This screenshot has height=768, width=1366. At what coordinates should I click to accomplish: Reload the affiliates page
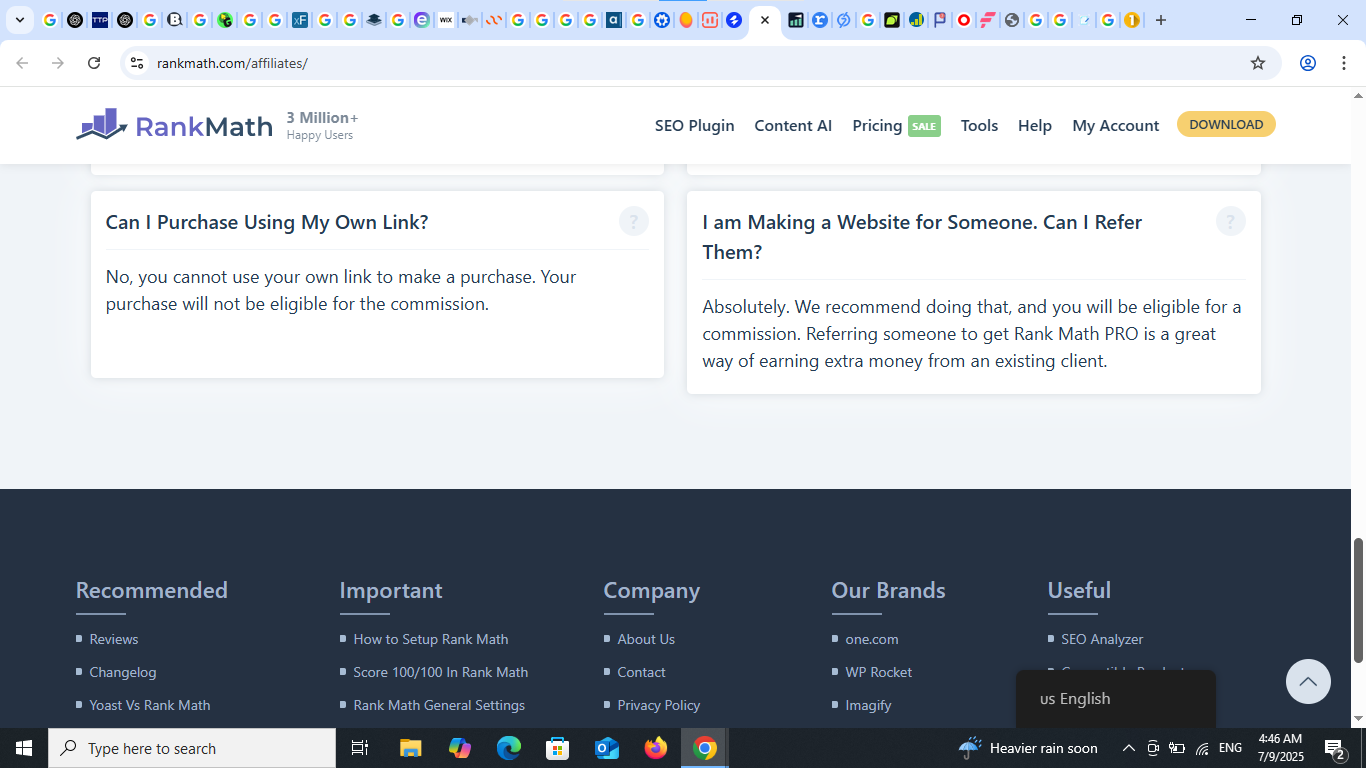(x=94, y=63)
